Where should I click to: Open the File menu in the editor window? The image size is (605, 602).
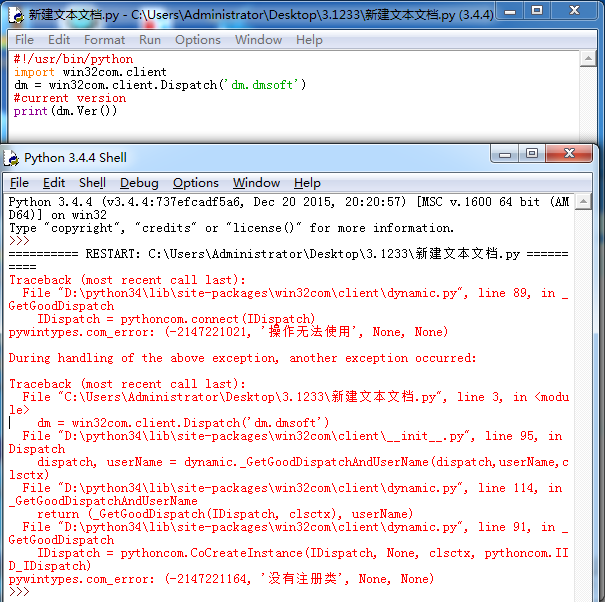[24, 40]
